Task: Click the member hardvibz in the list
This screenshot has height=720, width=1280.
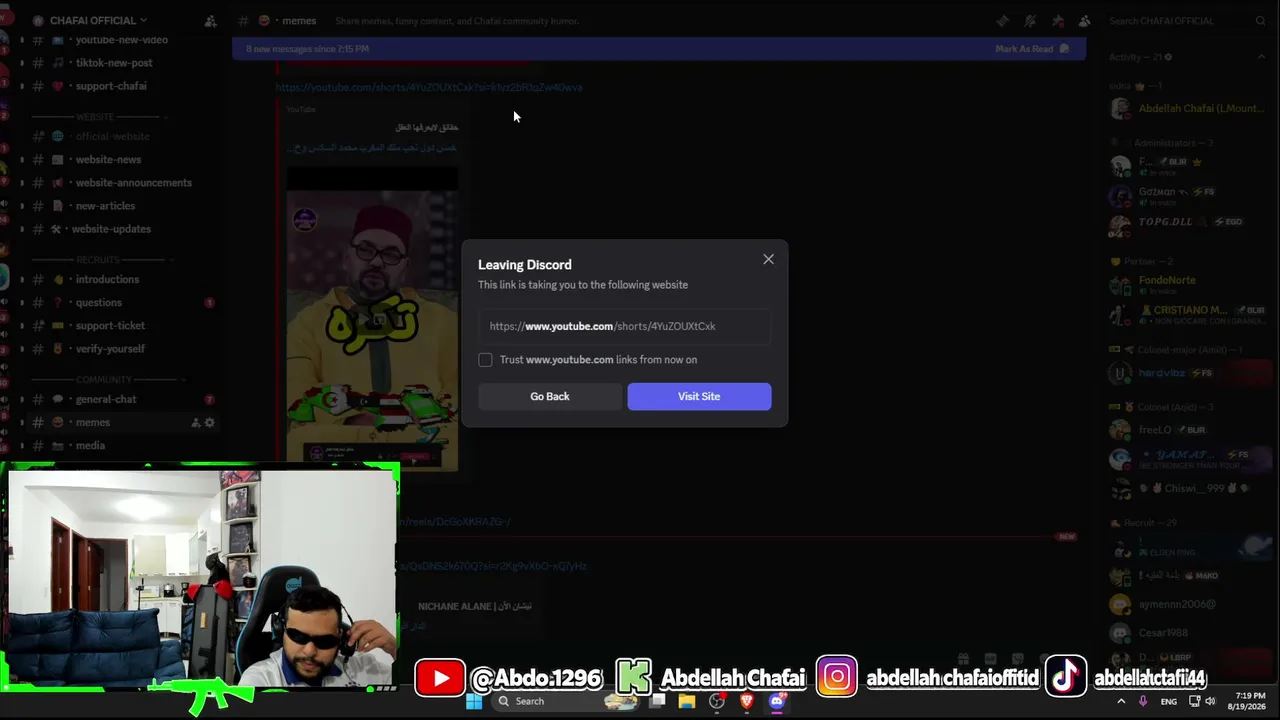Action: pos(1188,373)
